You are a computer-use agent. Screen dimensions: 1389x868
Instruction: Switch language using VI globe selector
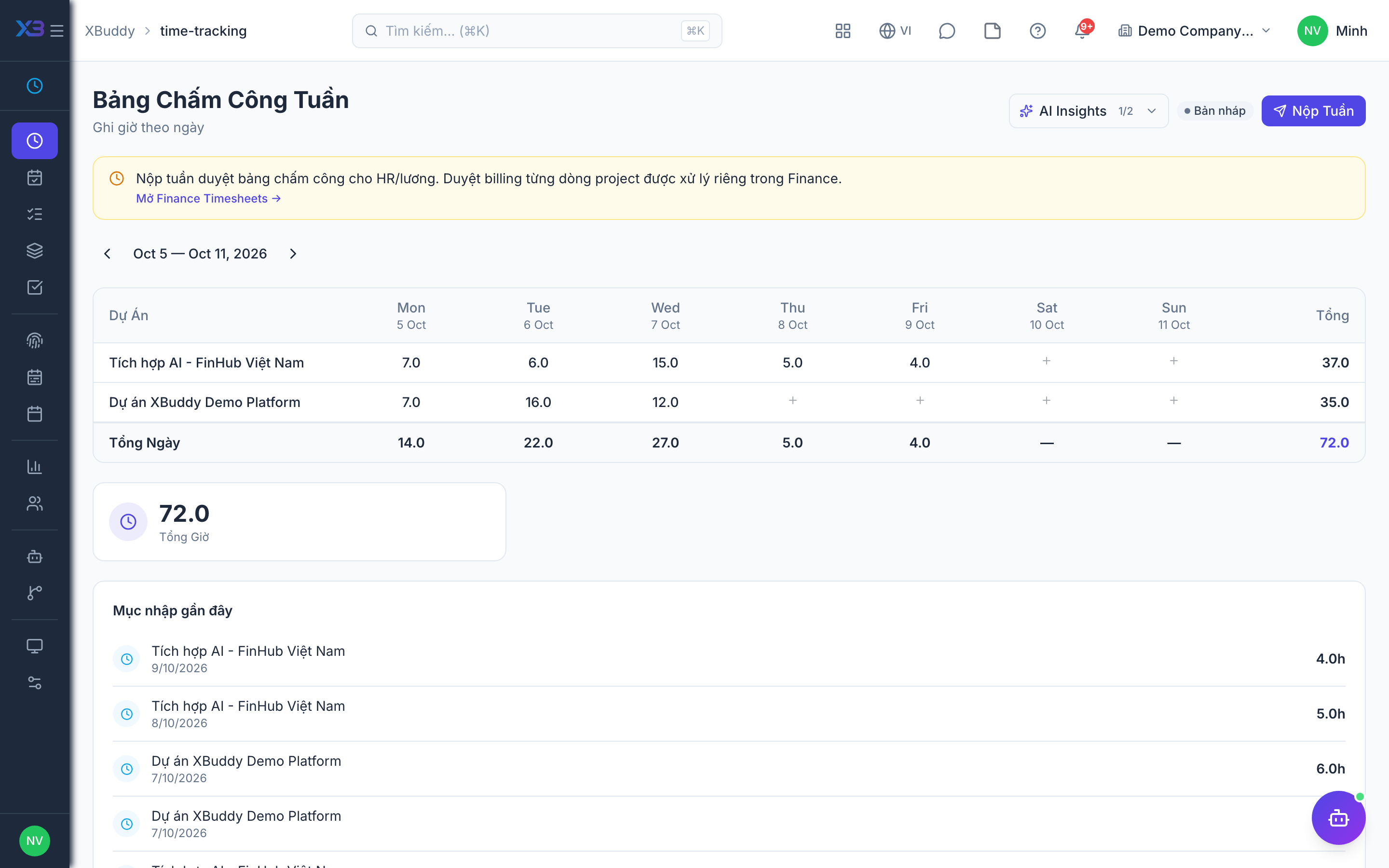pyautogui.click(x=895, y=30)
